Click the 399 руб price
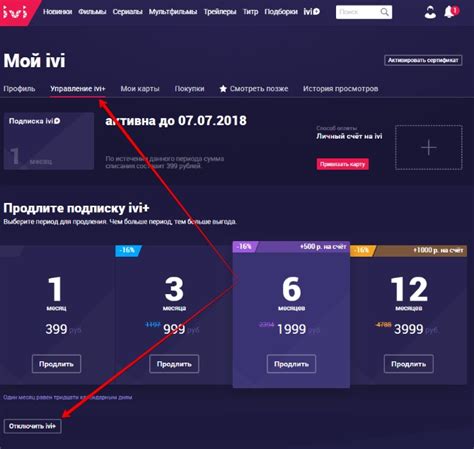Screen dimensions: 474x449 point(63,329)
